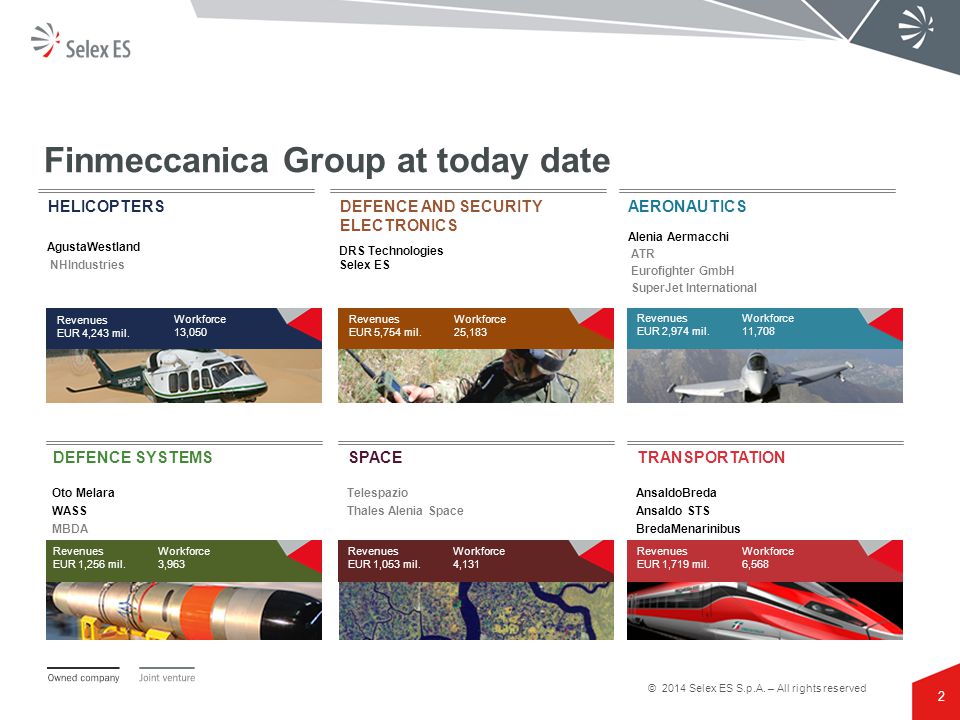Click Helicopters revenues 'EUR 4,243 mil.'
The height and width of the screenshot is (720, 960).
93,333
